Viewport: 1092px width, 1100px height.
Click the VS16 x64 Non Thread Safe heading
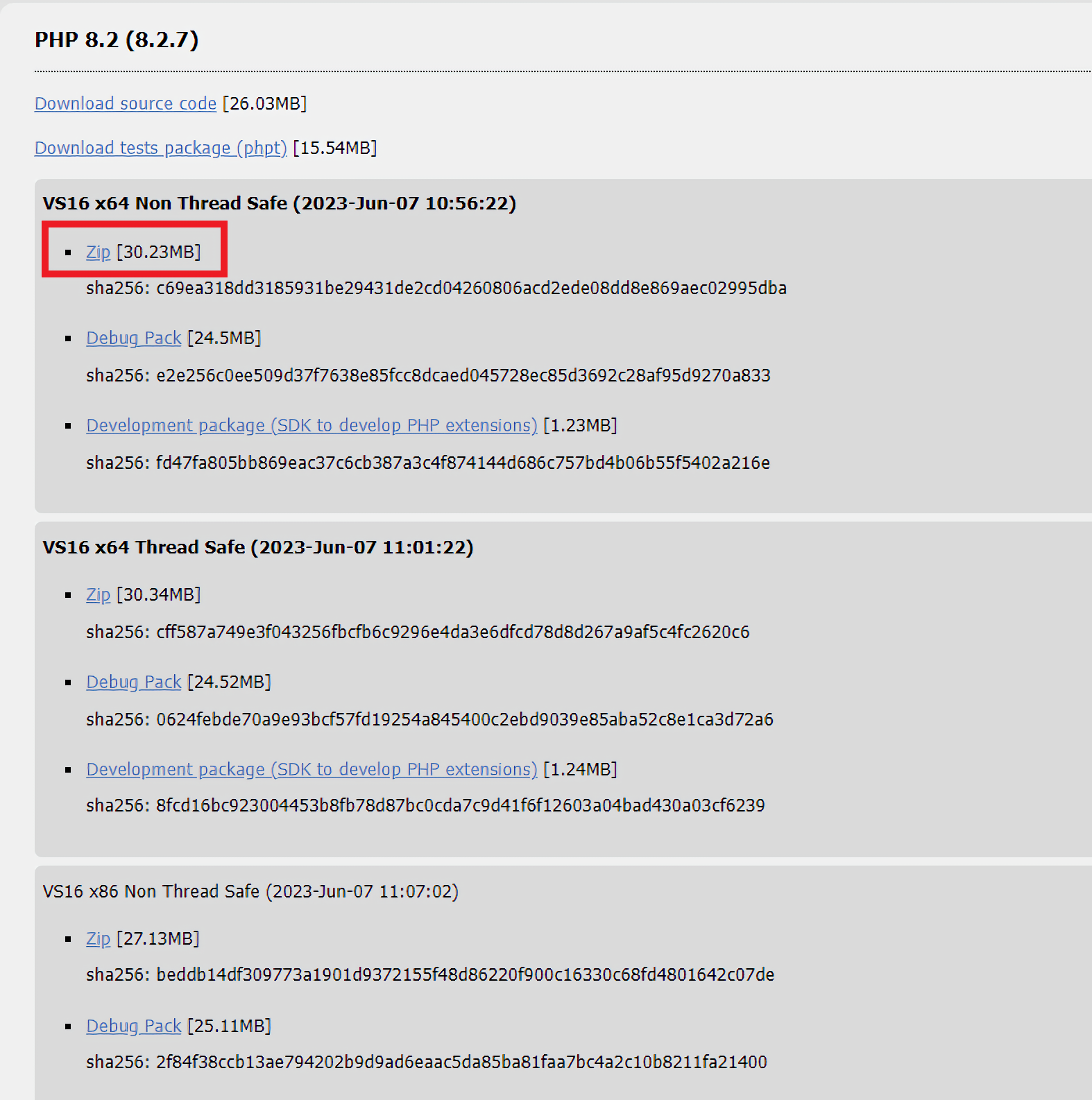tap(279, 203)
